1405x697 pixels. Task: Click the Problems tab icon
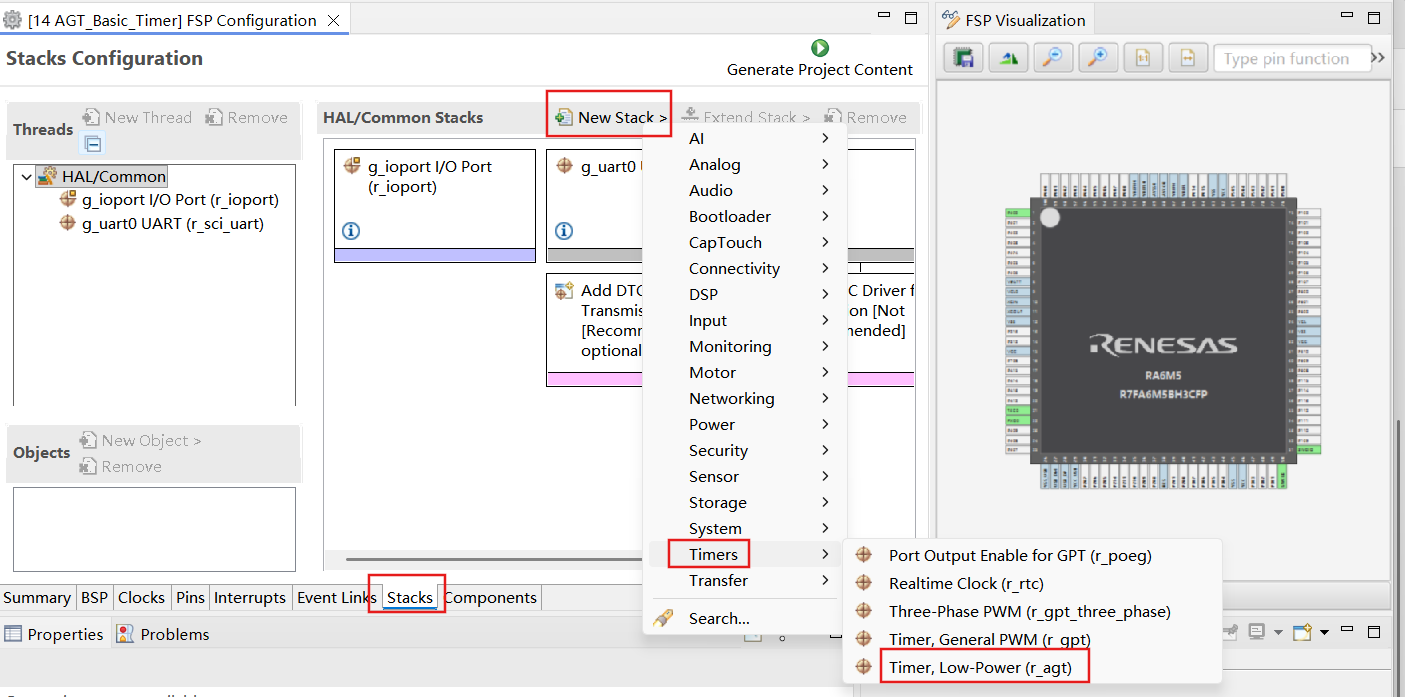coord(125,634)
